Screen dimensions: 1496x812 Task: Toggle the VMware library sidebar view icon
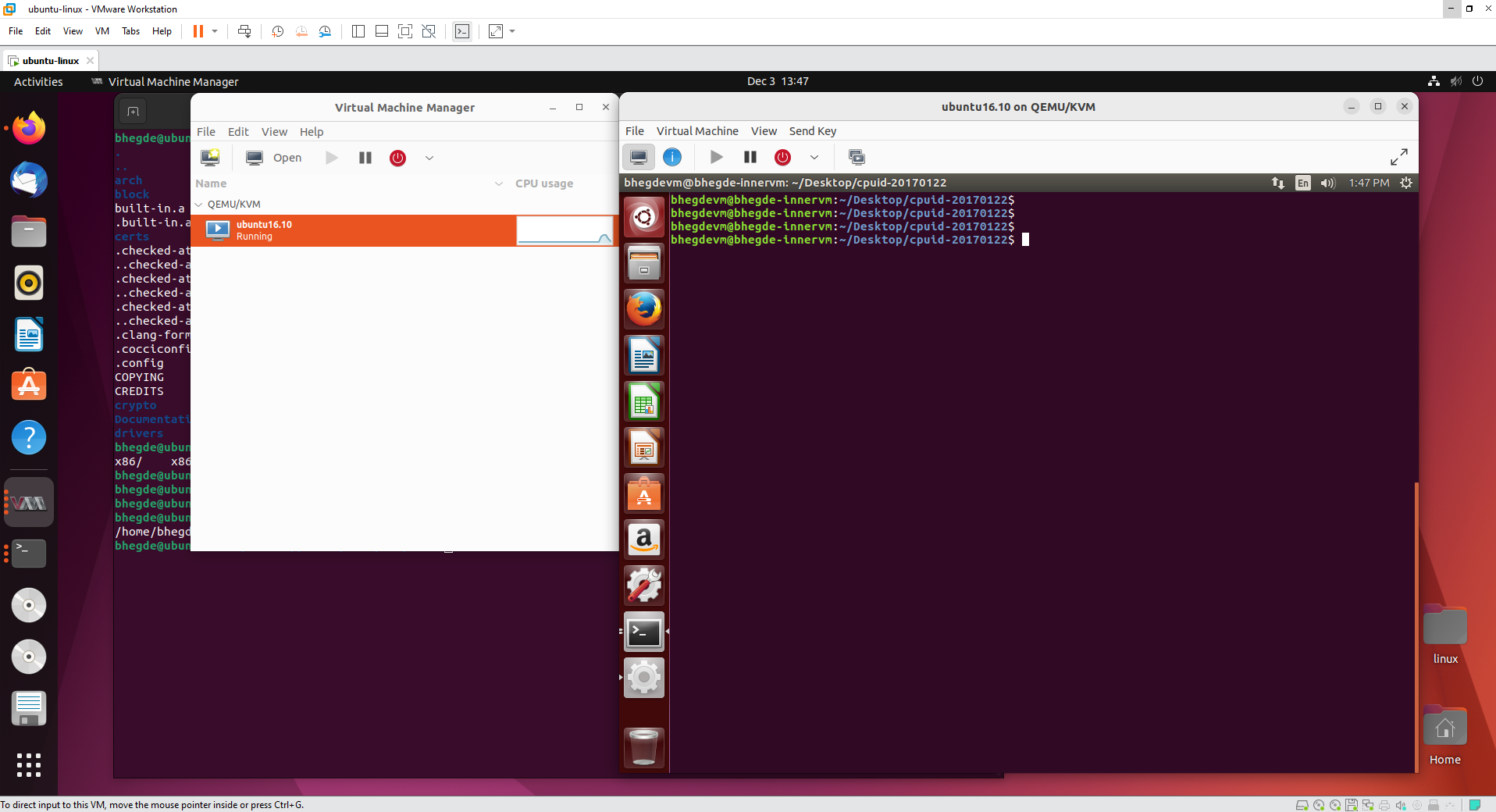tap(358, 31)
